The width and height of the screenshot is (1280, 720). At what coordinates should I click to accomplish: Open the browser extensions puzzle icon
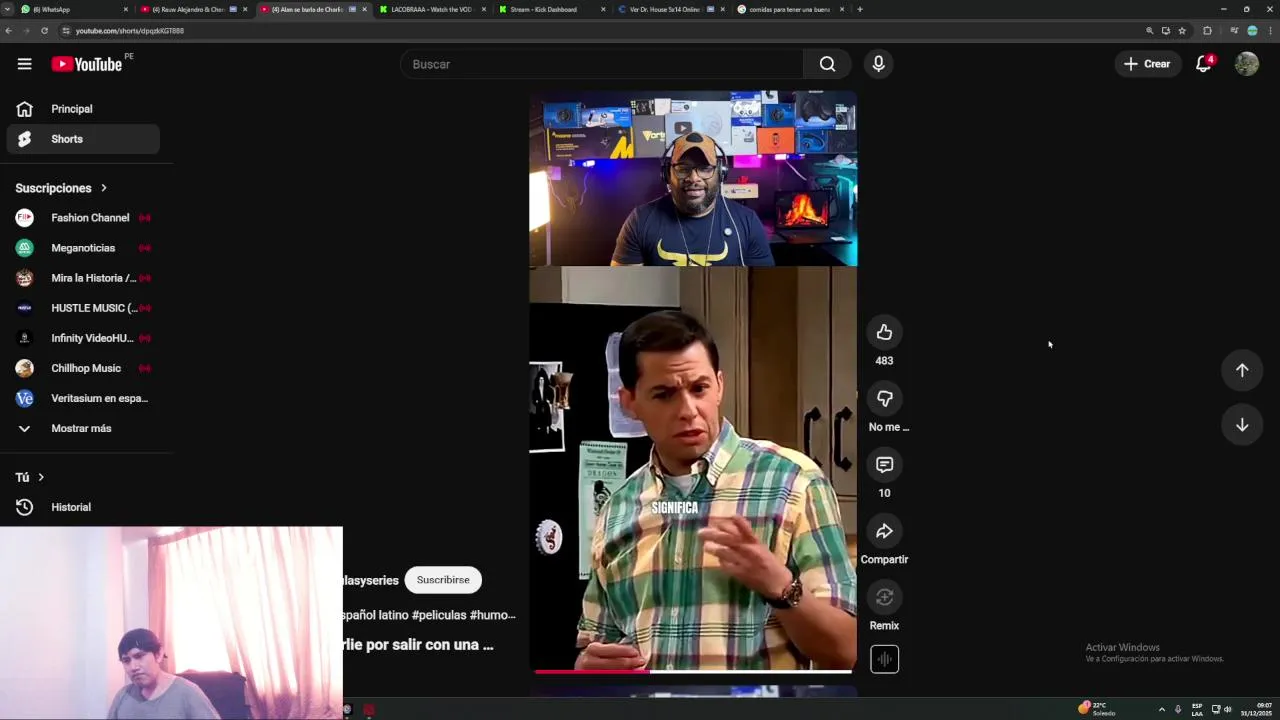pos(1207,31)
